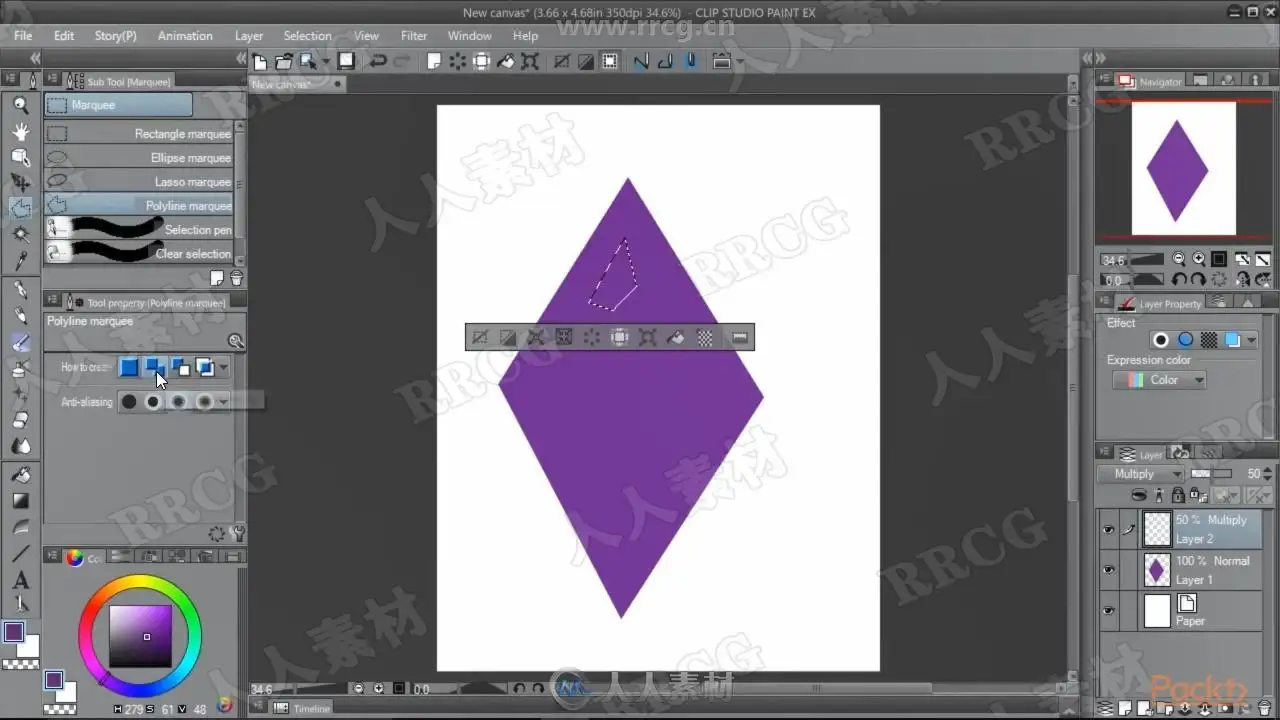Open the Animation menu
Image resolution: width=1280 pixels, height=720 pixels.
[185, 36]
